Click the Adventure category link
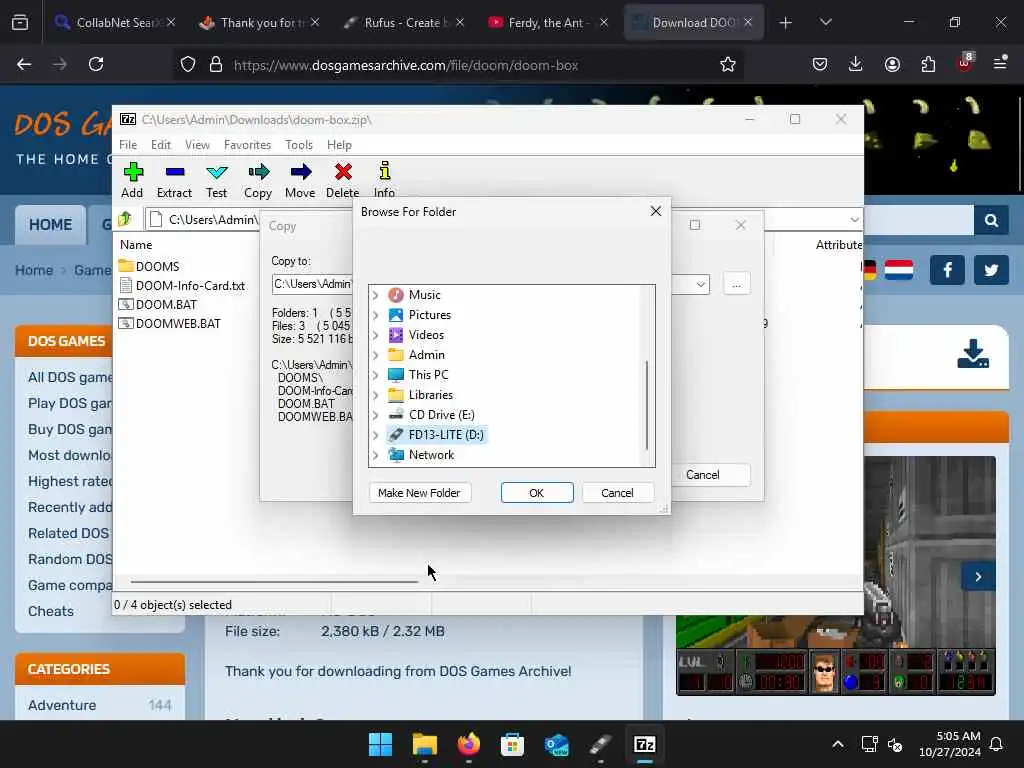1024x768 pixels. tap(62, 705)
